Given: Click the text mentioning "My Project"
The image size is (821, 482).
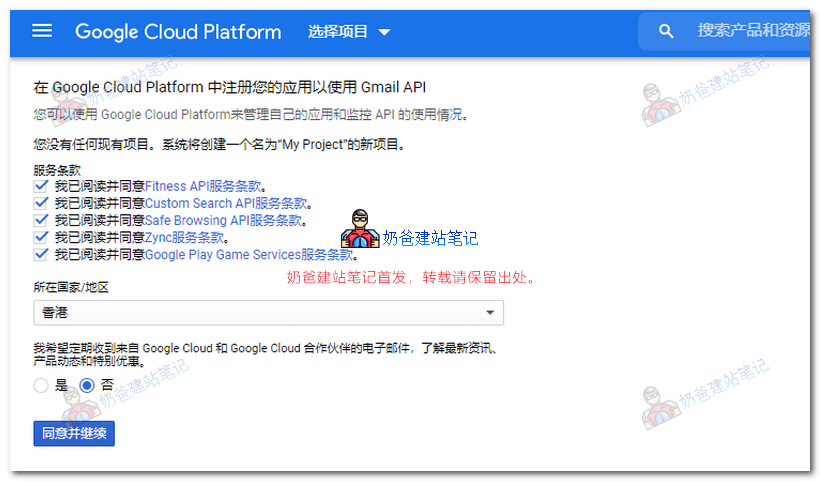Looking at the screenshot, I should 219,144.
